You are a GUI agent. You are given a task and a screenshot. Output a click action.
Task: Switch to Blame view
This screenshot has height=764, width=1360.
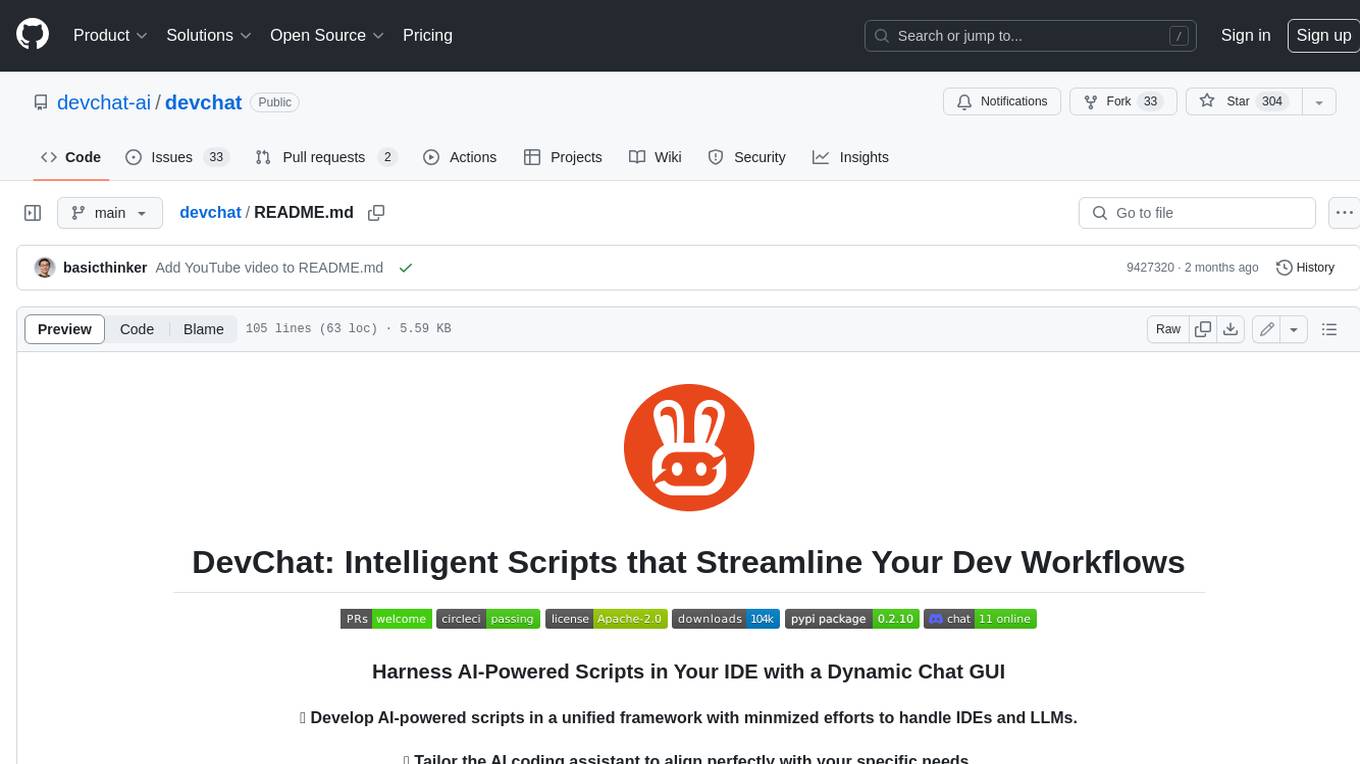[203, 329]
